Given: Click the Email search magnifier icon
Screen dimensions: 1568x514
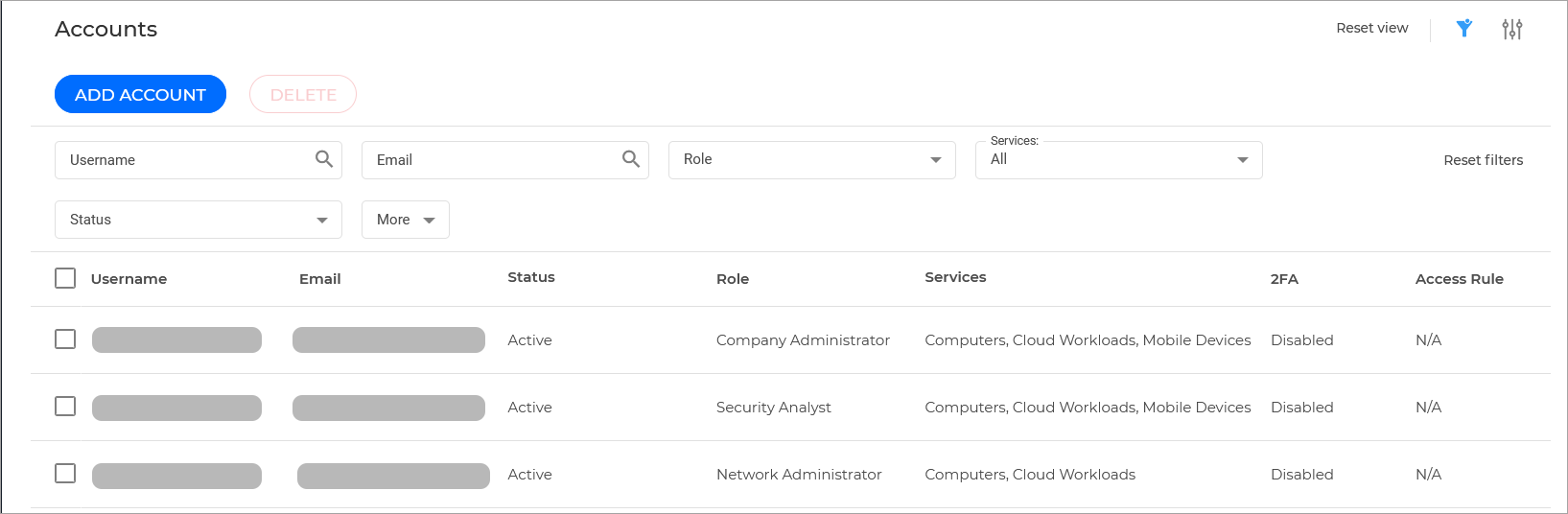Looking at the screenshot, I should pyautogui.click(x=631, y=159).
